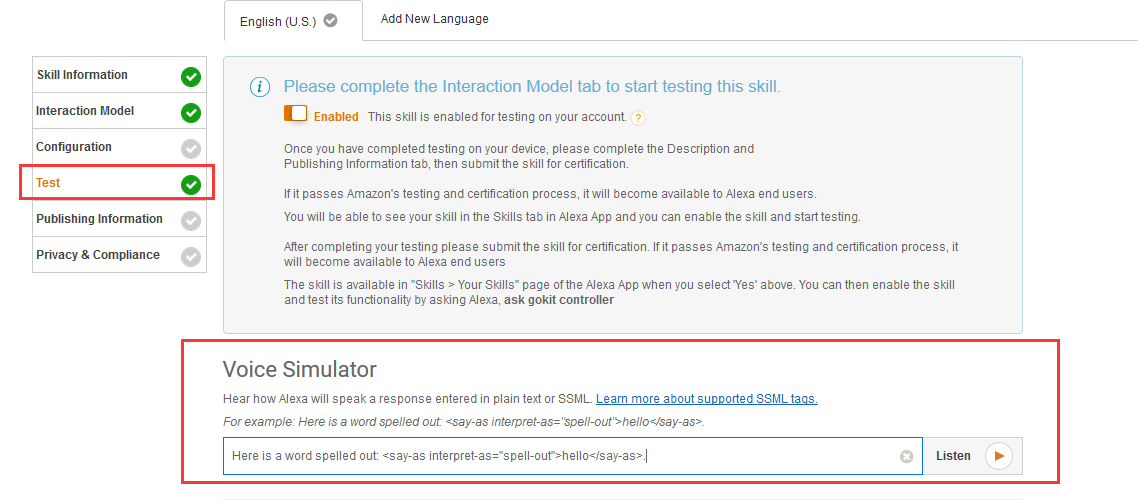
Task: Open the Configuration section
Action: coord(74,147)
